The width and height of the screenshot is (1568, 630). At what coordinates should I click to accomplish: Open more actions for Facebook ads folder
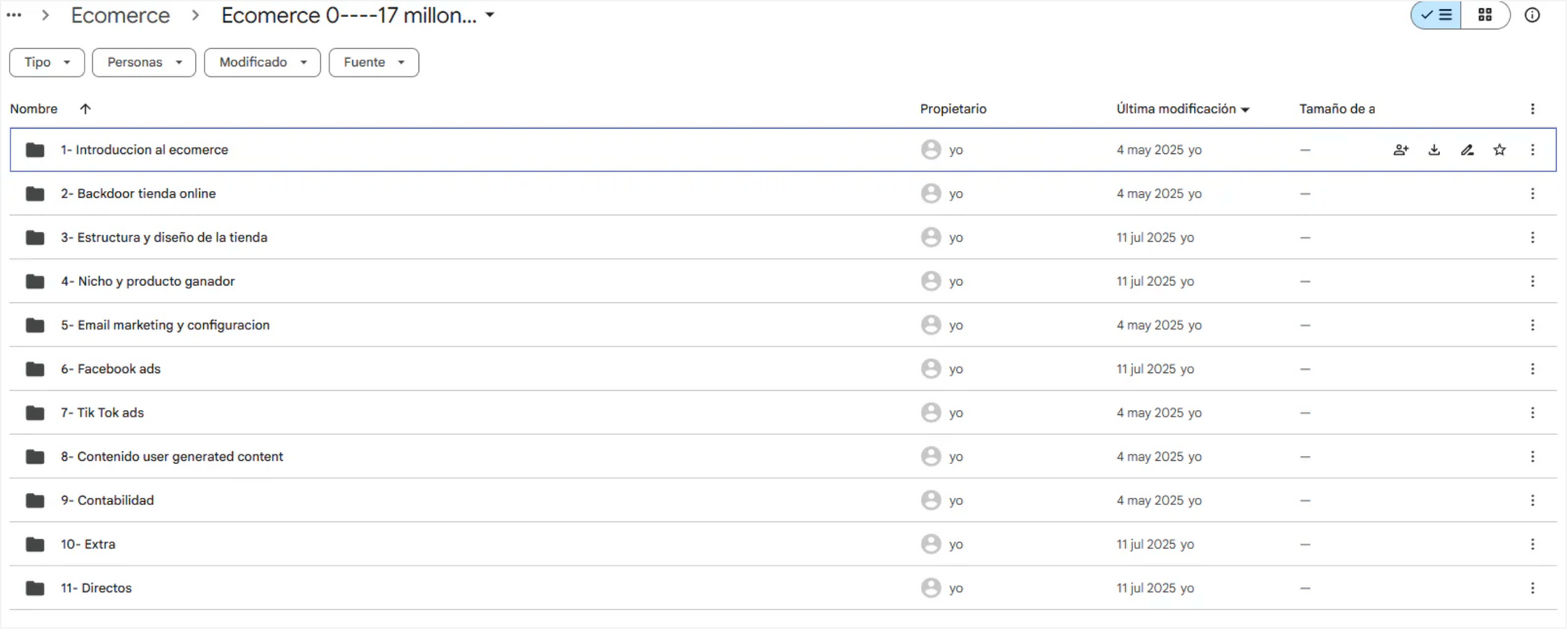(x=1532, y=369)
